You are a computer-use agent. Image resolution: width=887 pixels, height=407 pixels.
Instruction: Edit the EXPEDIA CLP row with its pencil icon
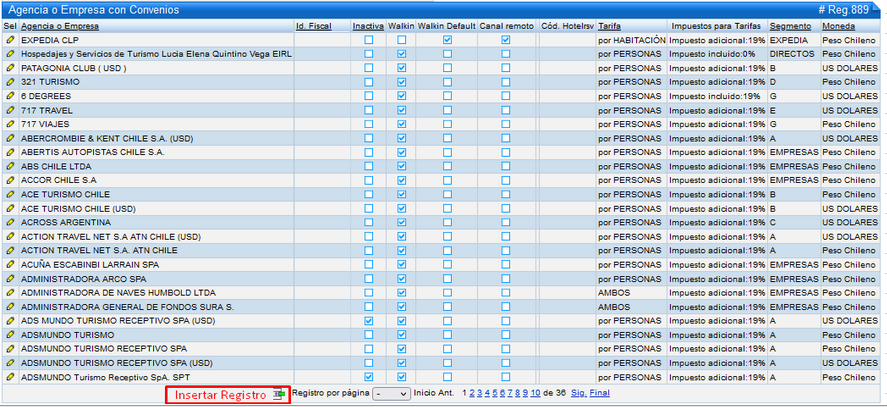10,40
